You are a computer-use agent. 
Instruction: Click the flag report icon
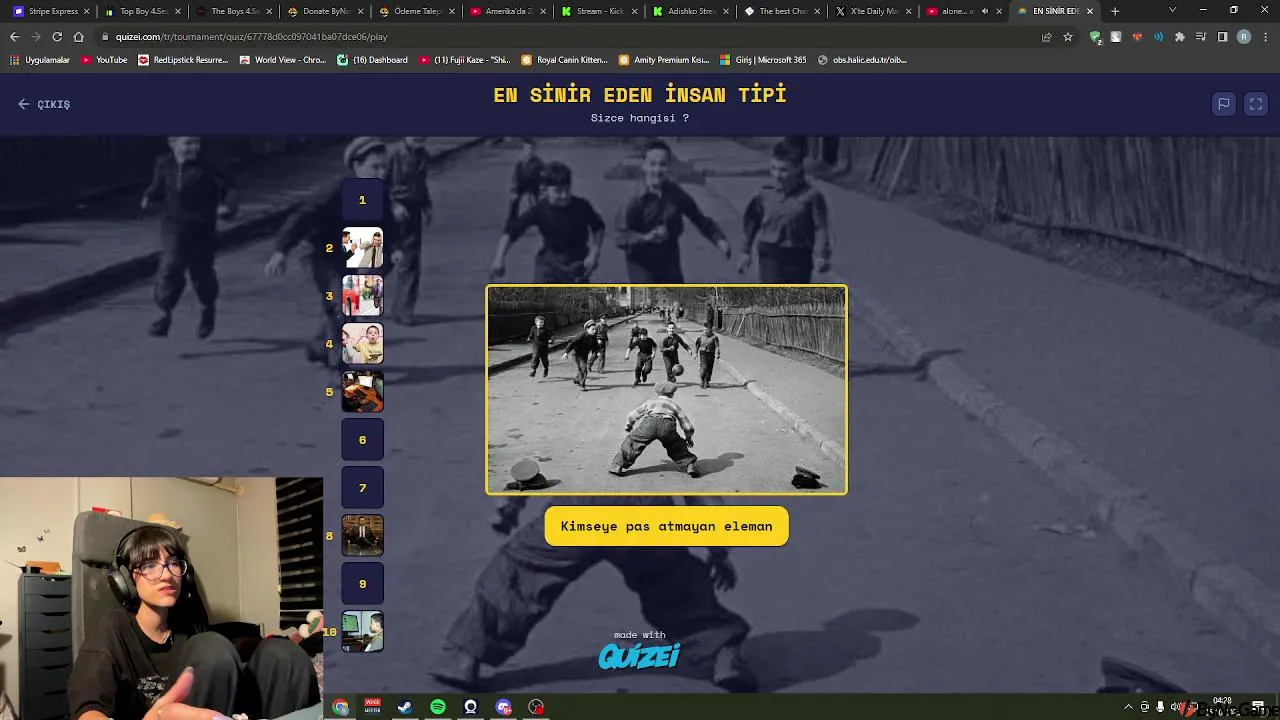(1223, 104)
